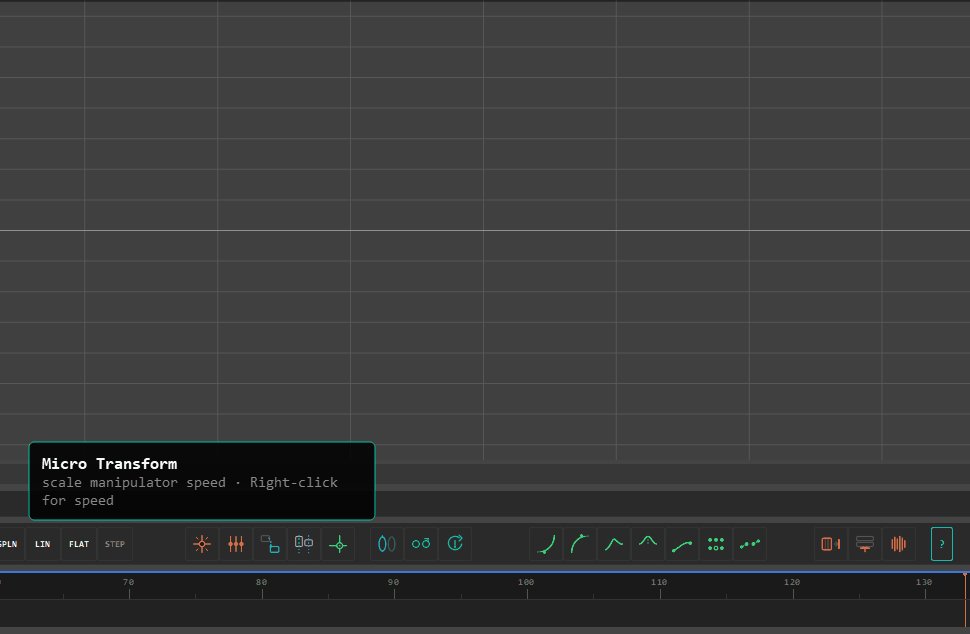Click the teal circular arrow info icon

point(455,544)
